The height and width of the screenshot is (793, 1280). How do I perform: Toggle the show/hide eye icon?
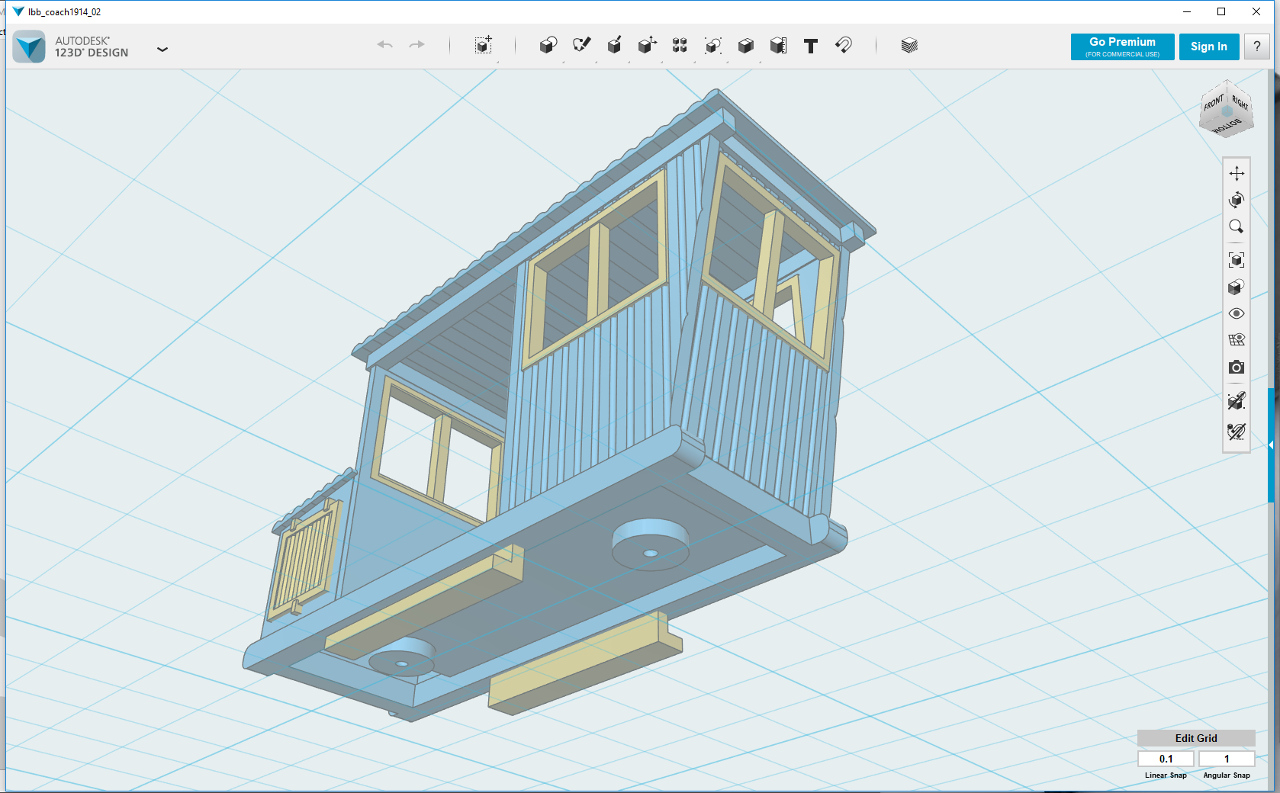[x=1236, y=314]
